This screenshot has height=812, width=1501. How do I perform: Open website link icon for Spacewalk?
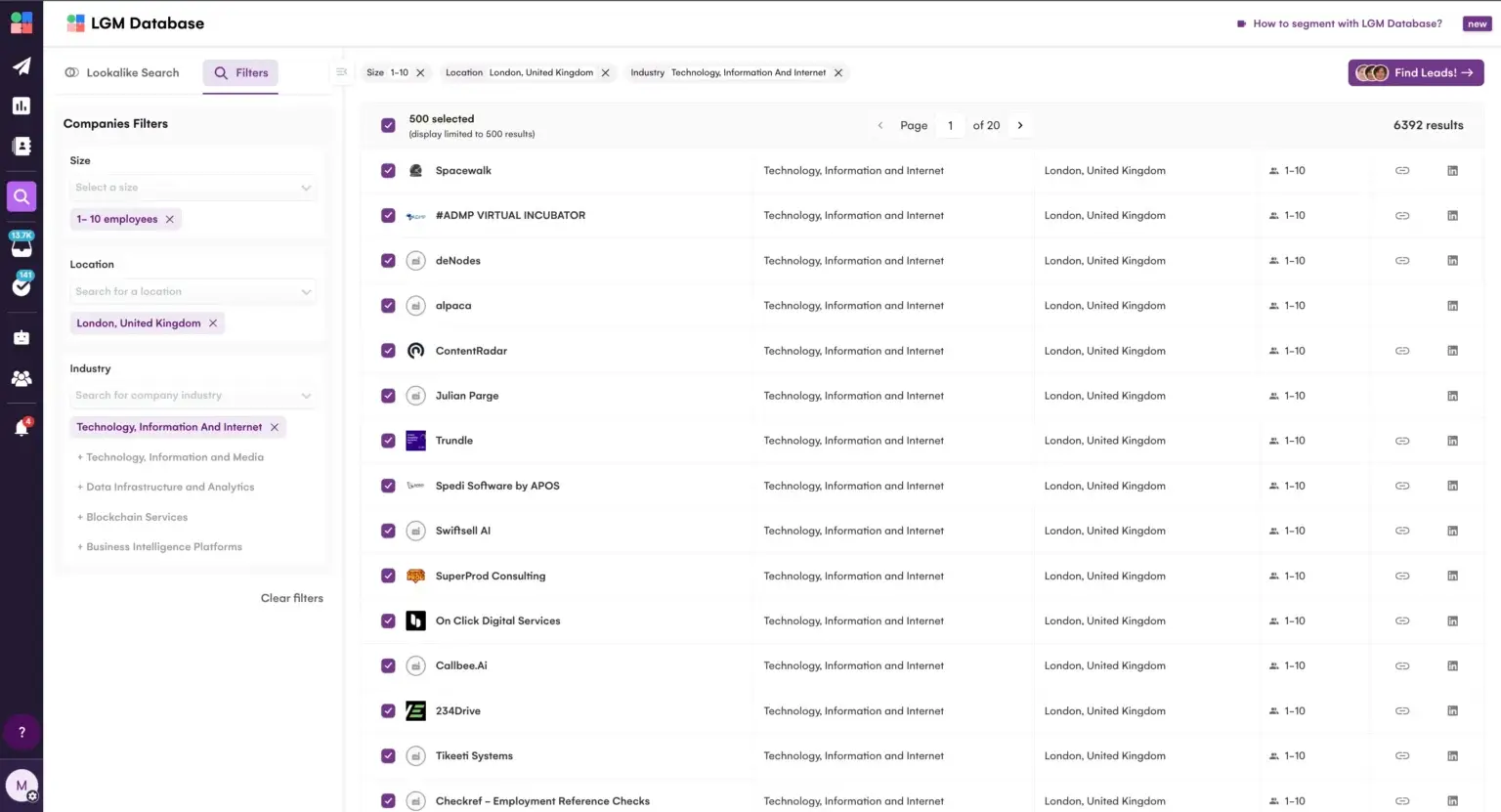(x=1402, y=171)
